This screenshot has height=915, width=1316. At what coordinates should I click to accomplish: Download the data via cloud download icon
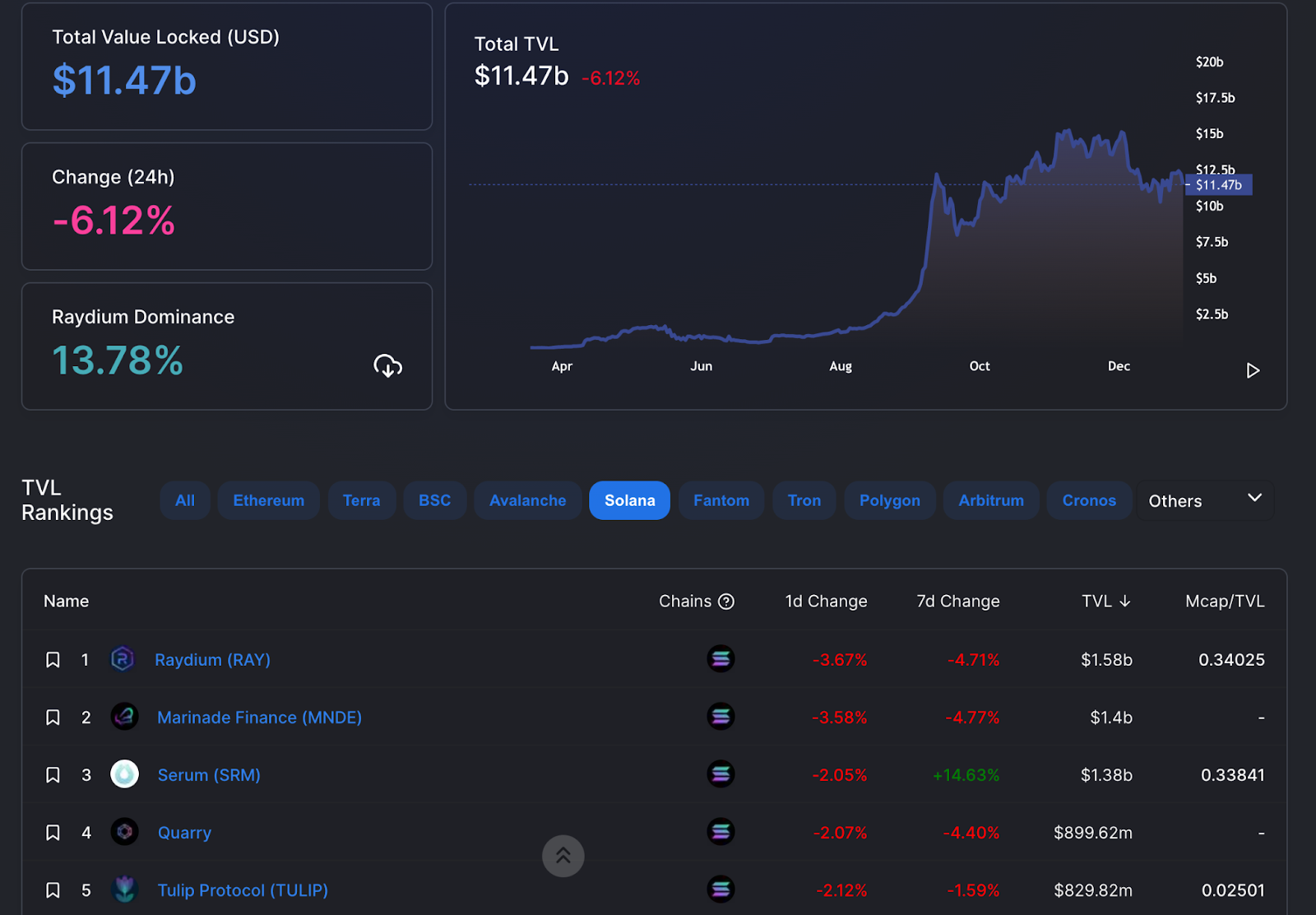pyautogui.click(x=387, y=365)
